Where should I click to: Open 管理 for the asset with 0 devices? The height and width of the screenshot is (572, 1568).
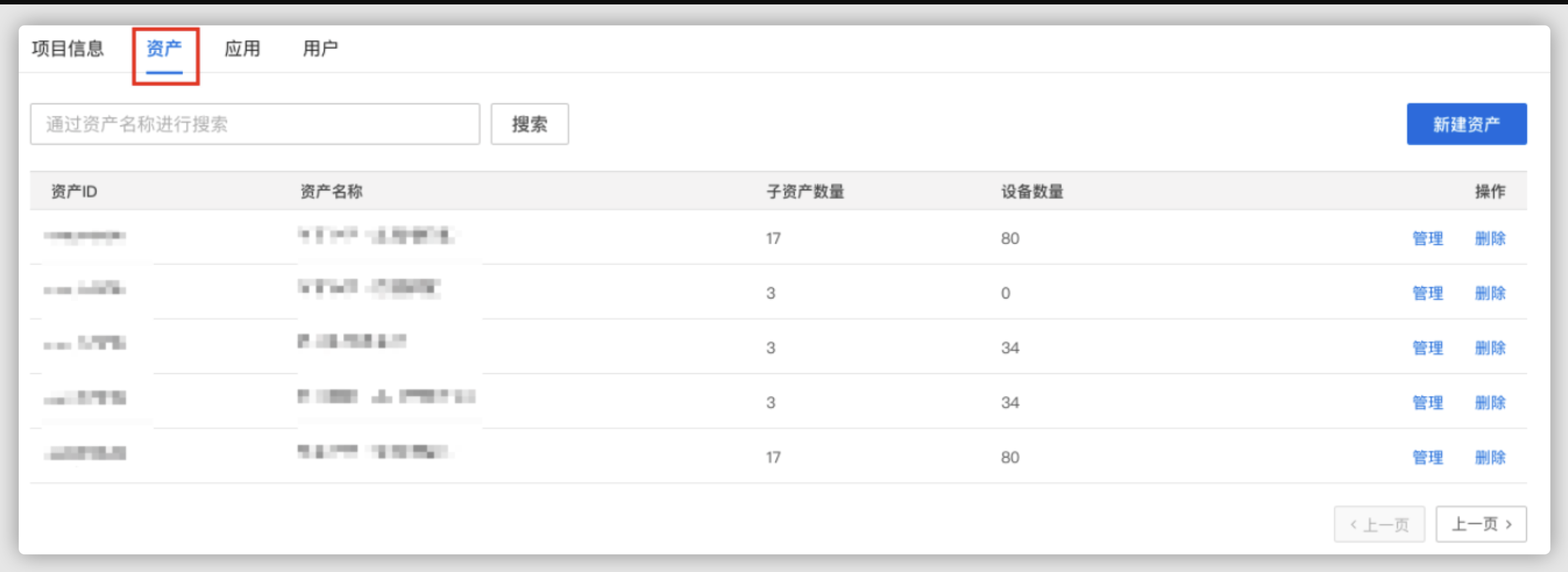[x=1427, y=293]
